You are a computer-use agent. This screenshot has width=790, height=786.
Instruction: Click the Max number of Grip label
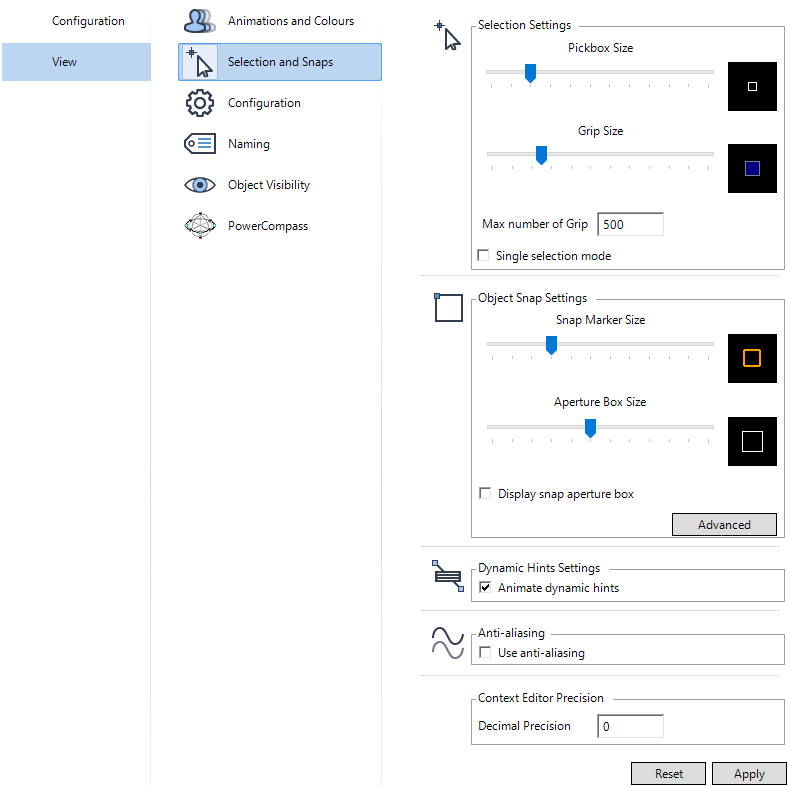(x=535, y=224)
